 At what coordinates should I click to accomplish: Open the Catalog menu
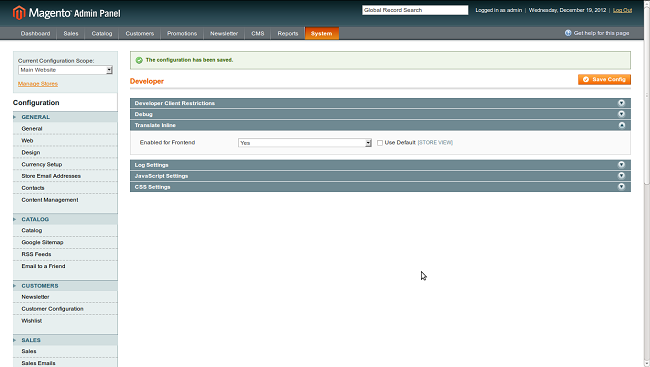click(x=102, y=33)
